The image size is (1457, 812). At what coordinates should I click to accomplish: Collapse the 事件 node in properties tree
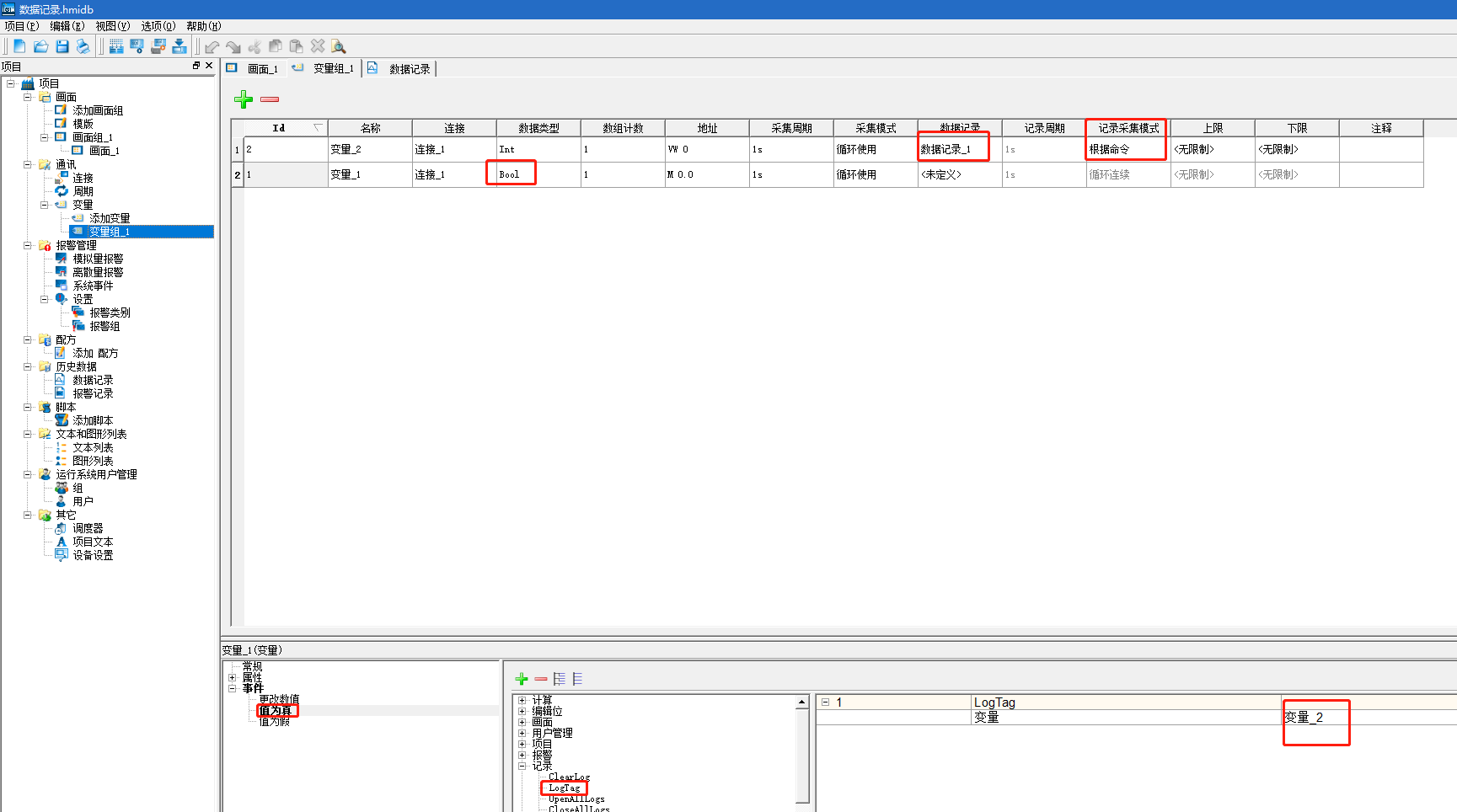click(x=233, y=688)
